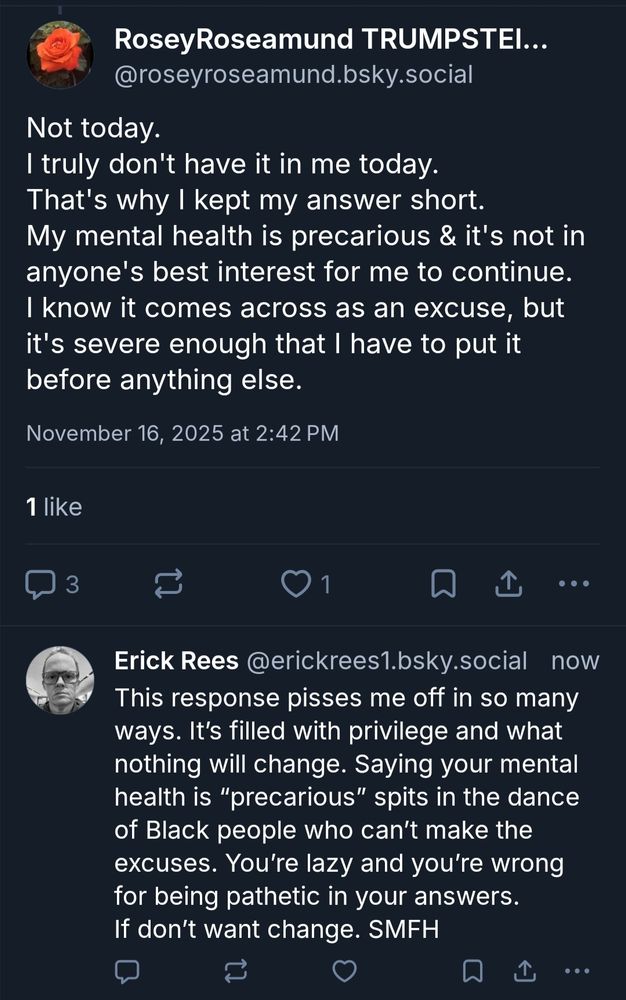Reply to Erick Rees's comment
Screen dimensions: 626x1000
[x=127, y=970]
